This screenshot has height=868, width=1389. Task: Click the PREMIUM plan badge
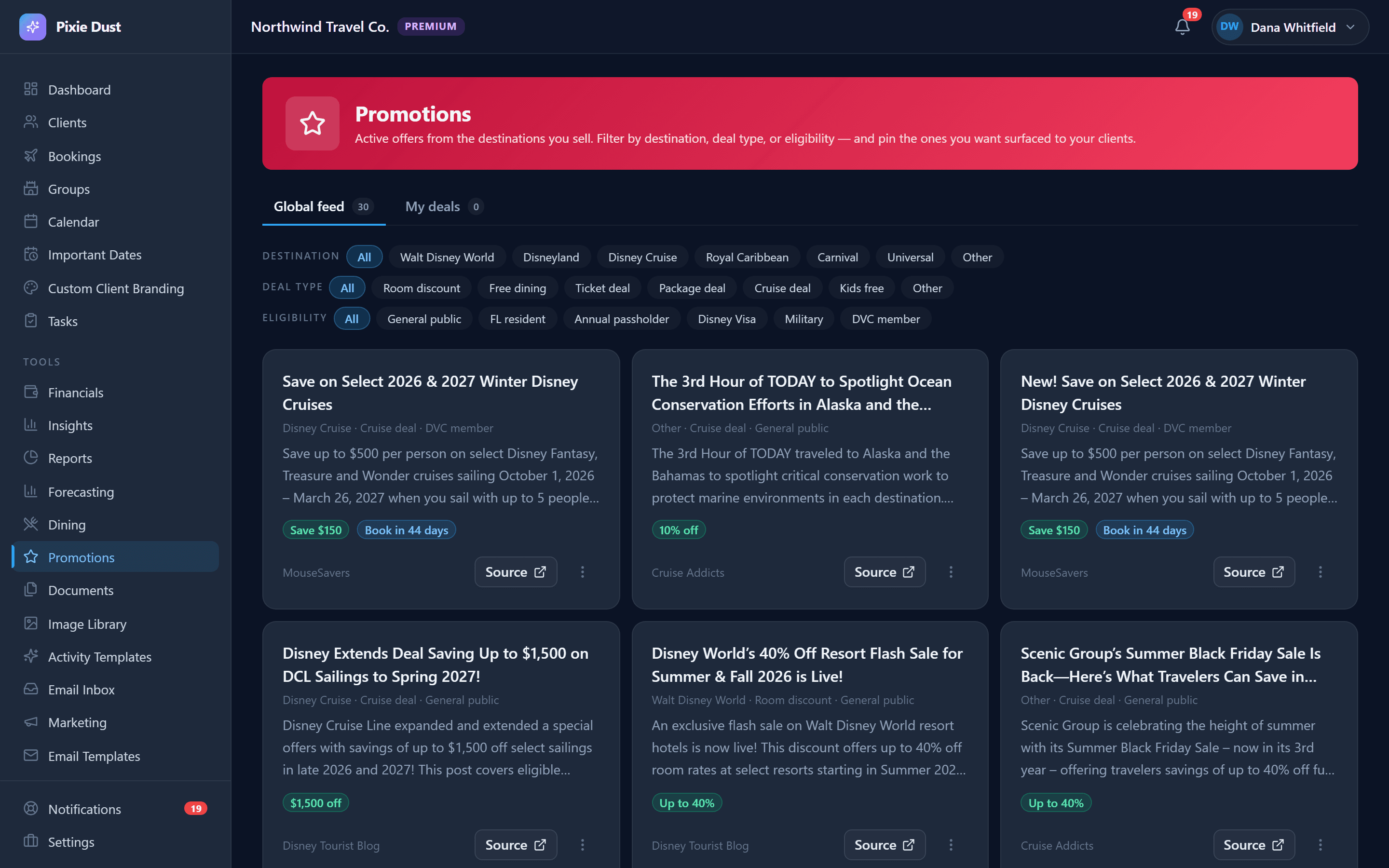(x=431, y=27)
